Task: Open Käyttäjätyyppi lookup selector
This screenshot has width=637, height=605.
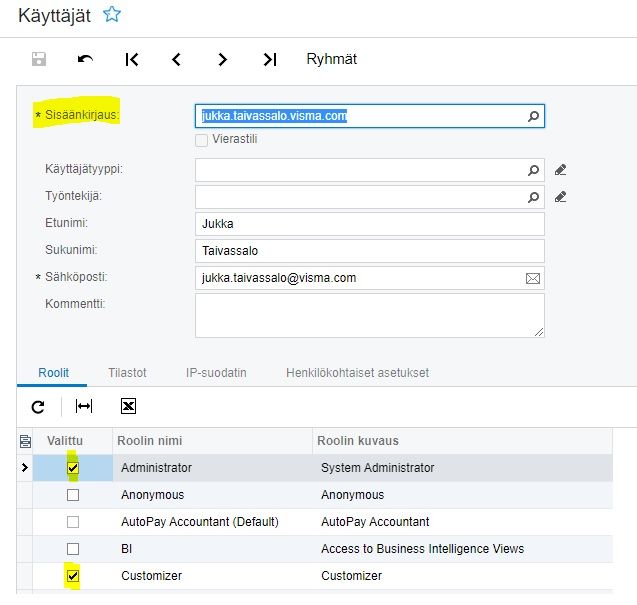Action: pos(533,170)
